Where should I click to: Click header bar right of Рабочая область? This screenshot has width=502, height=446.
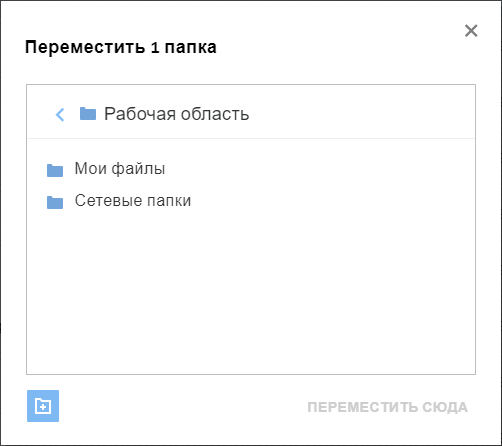(x=362, y=114)
